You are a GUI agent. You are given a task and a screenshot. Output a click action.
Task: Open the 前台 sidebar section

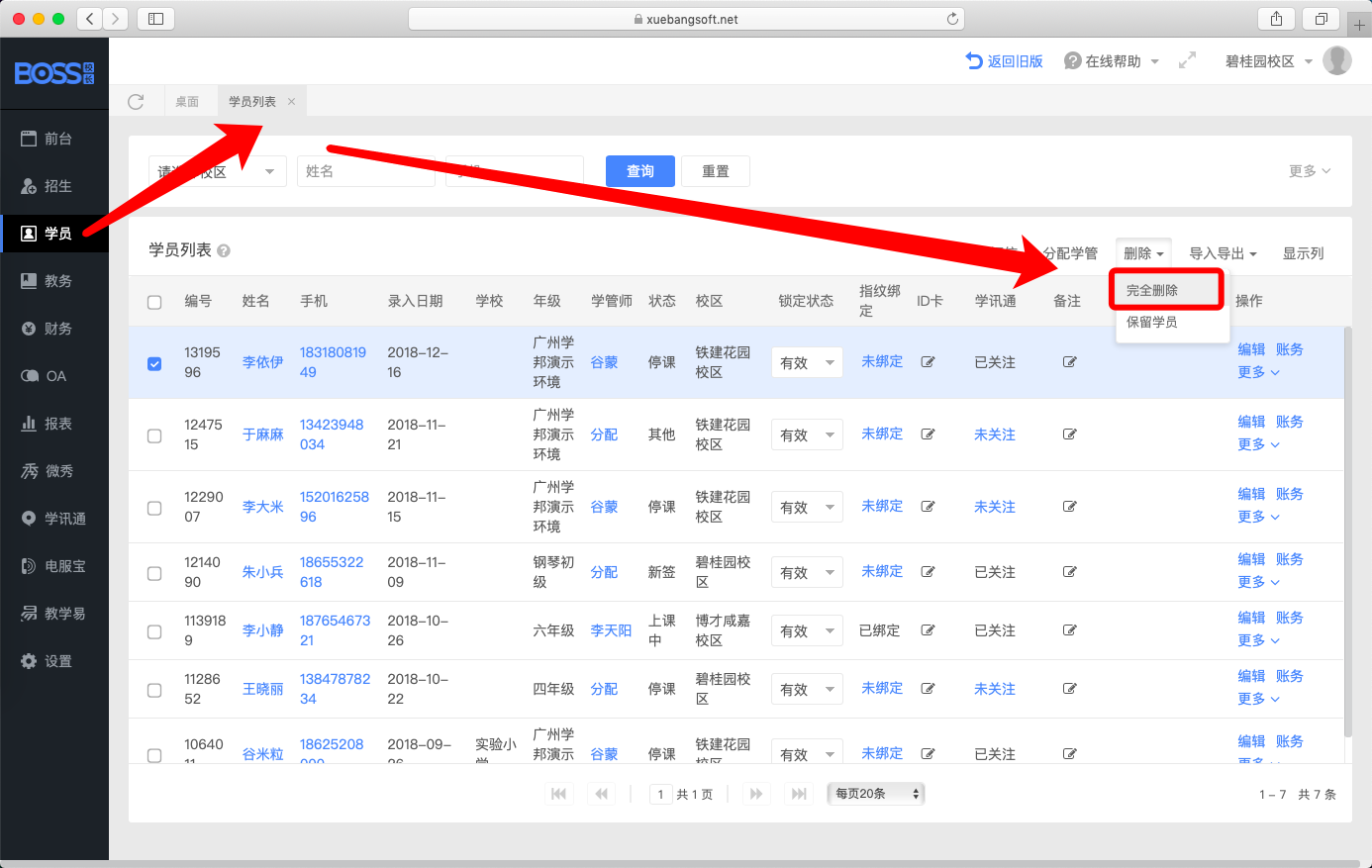click(x=47, y=139)
